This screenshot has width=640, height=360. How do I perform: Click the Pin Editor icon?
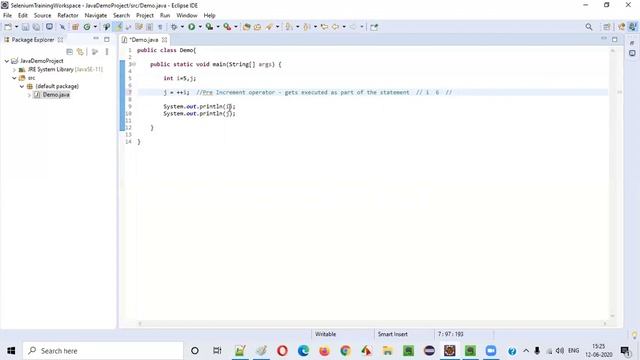pos(374,27)
